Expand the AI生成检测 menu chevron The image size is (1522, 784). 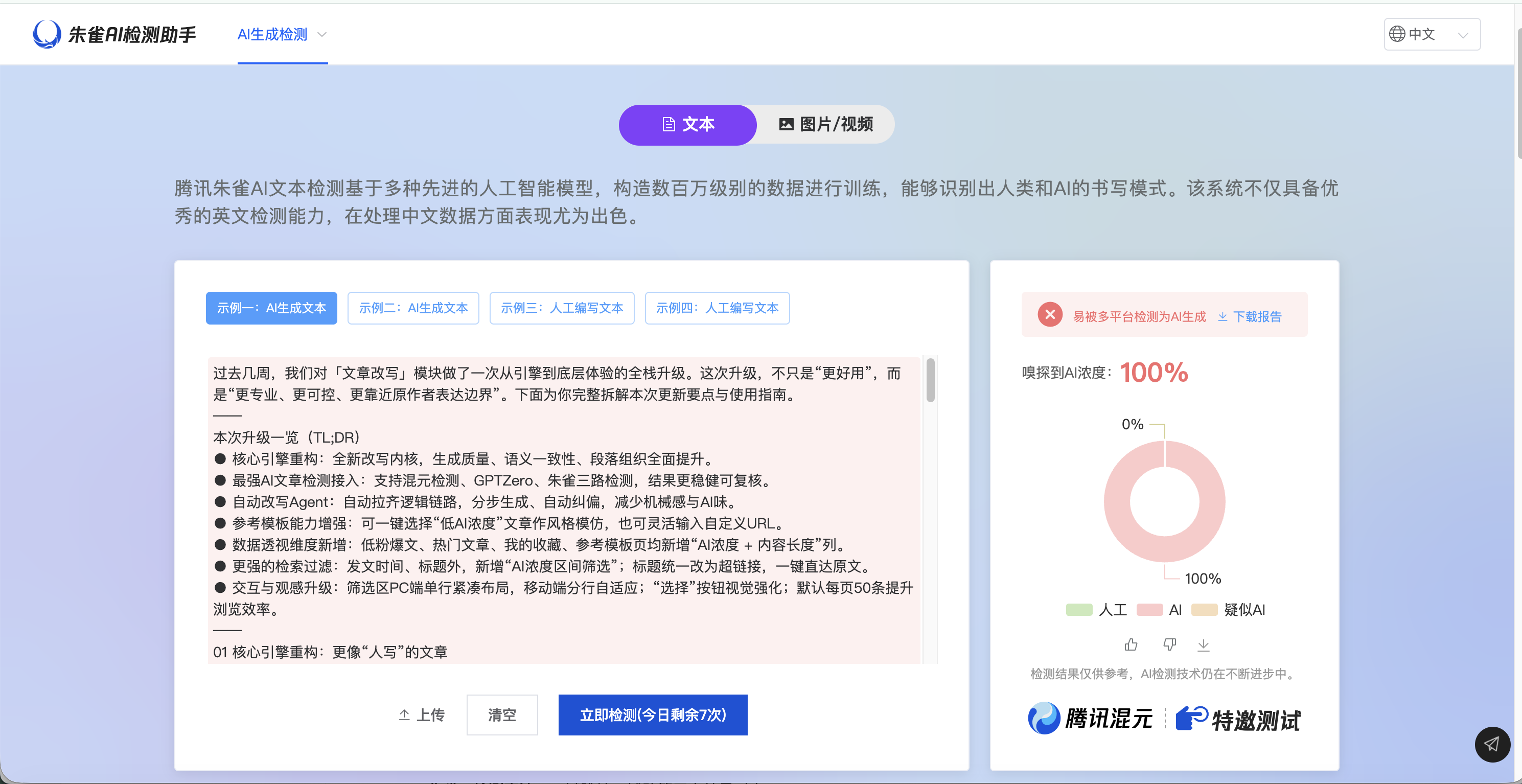[x=322, y=35]
